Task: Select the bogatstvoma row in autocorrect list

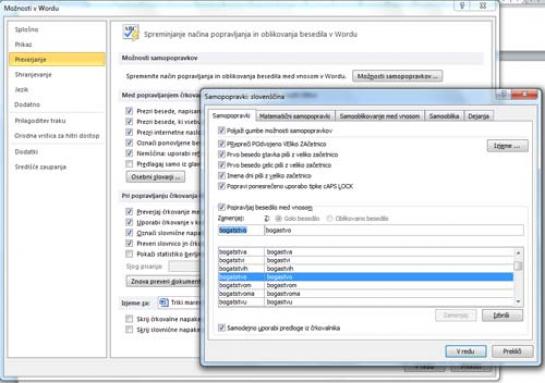Action: tap(366, 294)
